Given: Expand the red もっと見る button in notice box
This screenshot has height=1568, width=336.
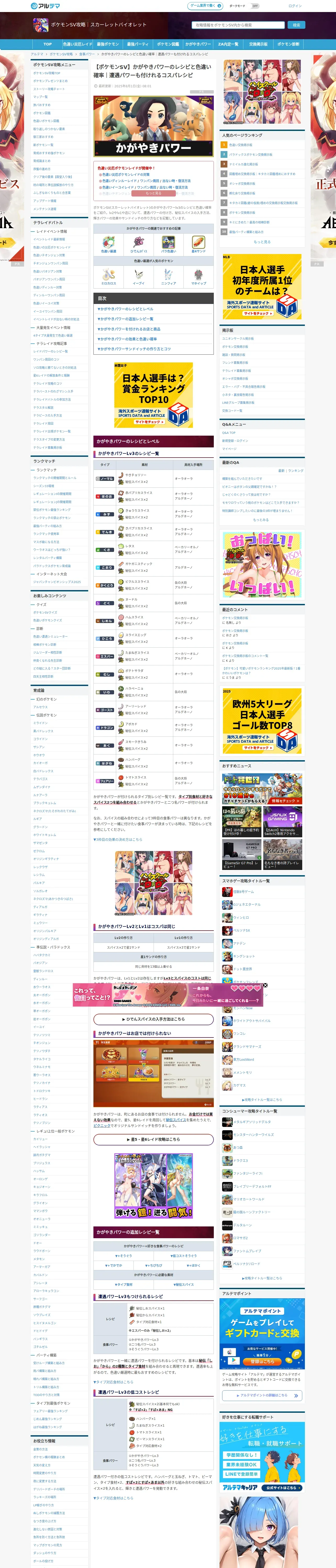Looking at the screenshot, I should pos(154,194).
